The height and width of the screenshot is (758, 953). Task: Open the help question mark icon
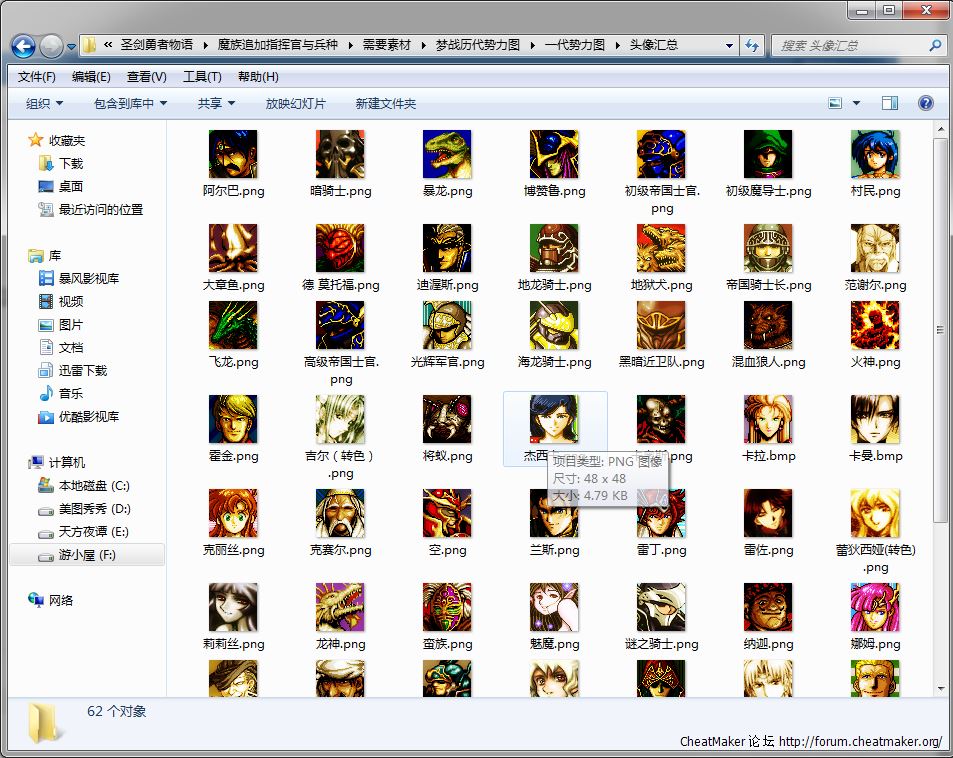click(925, 103)
